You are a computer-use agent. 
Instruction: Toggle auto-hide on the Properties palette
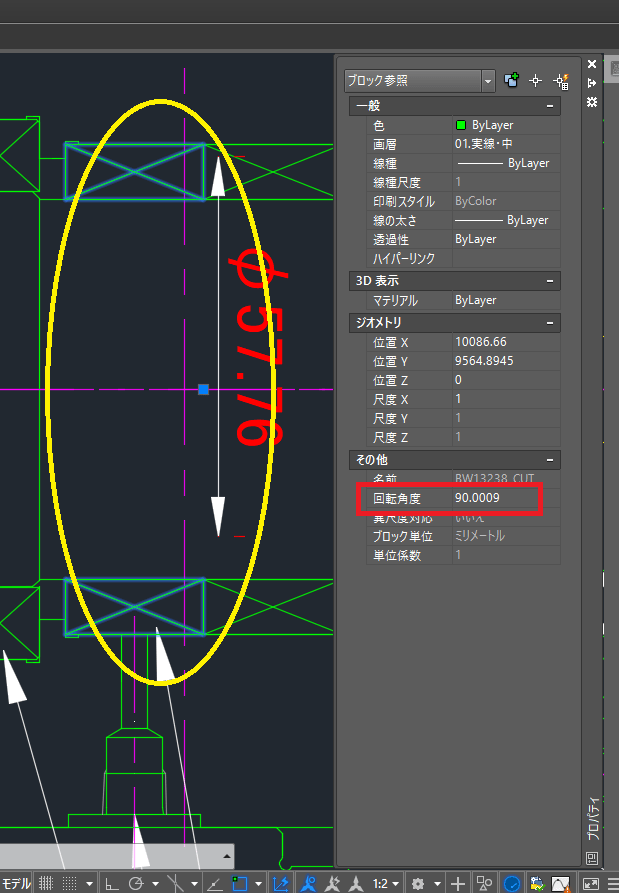pos(592,83)
